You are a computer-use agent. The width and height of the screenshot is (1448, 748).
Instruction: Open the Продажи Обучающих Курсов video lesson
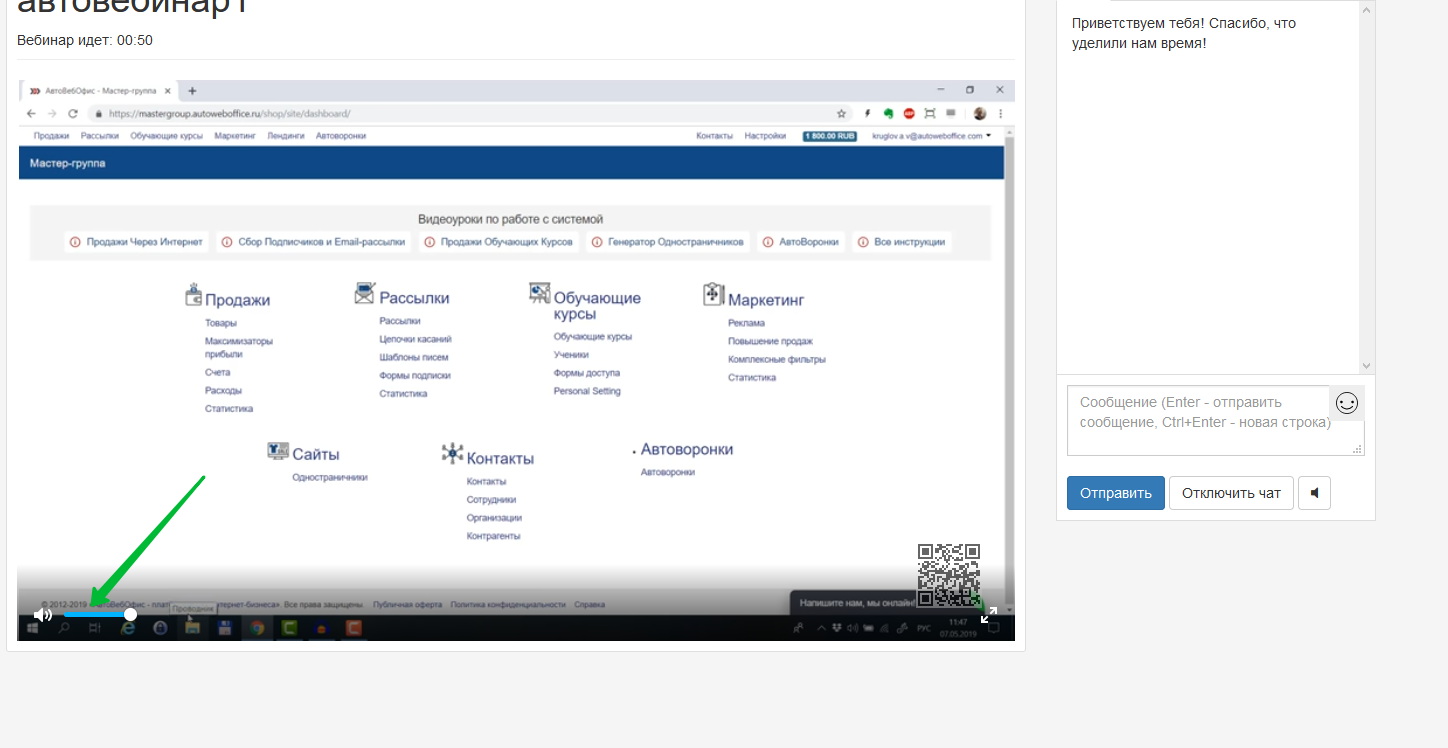tap(498, 242)
